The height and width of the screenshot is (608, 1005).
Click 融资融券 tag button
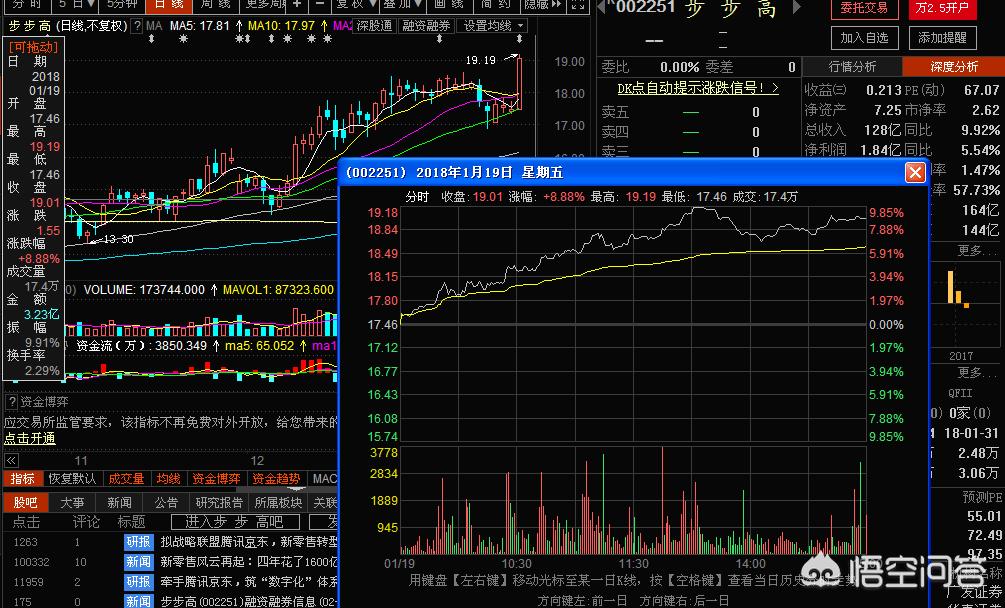(x=426, y=26)
